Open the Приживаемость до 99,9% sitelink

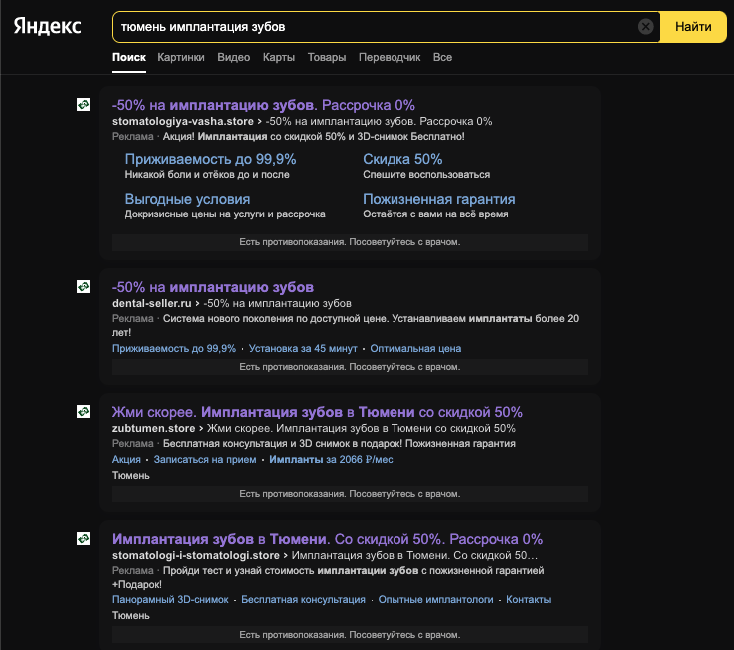pos(210,159)
